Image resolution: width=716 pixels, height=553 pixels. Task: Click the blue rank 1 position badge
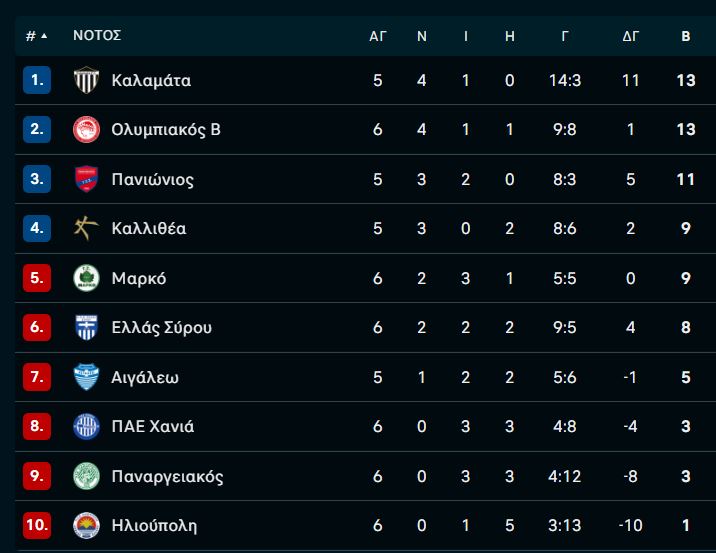click(x=37, y=80)
